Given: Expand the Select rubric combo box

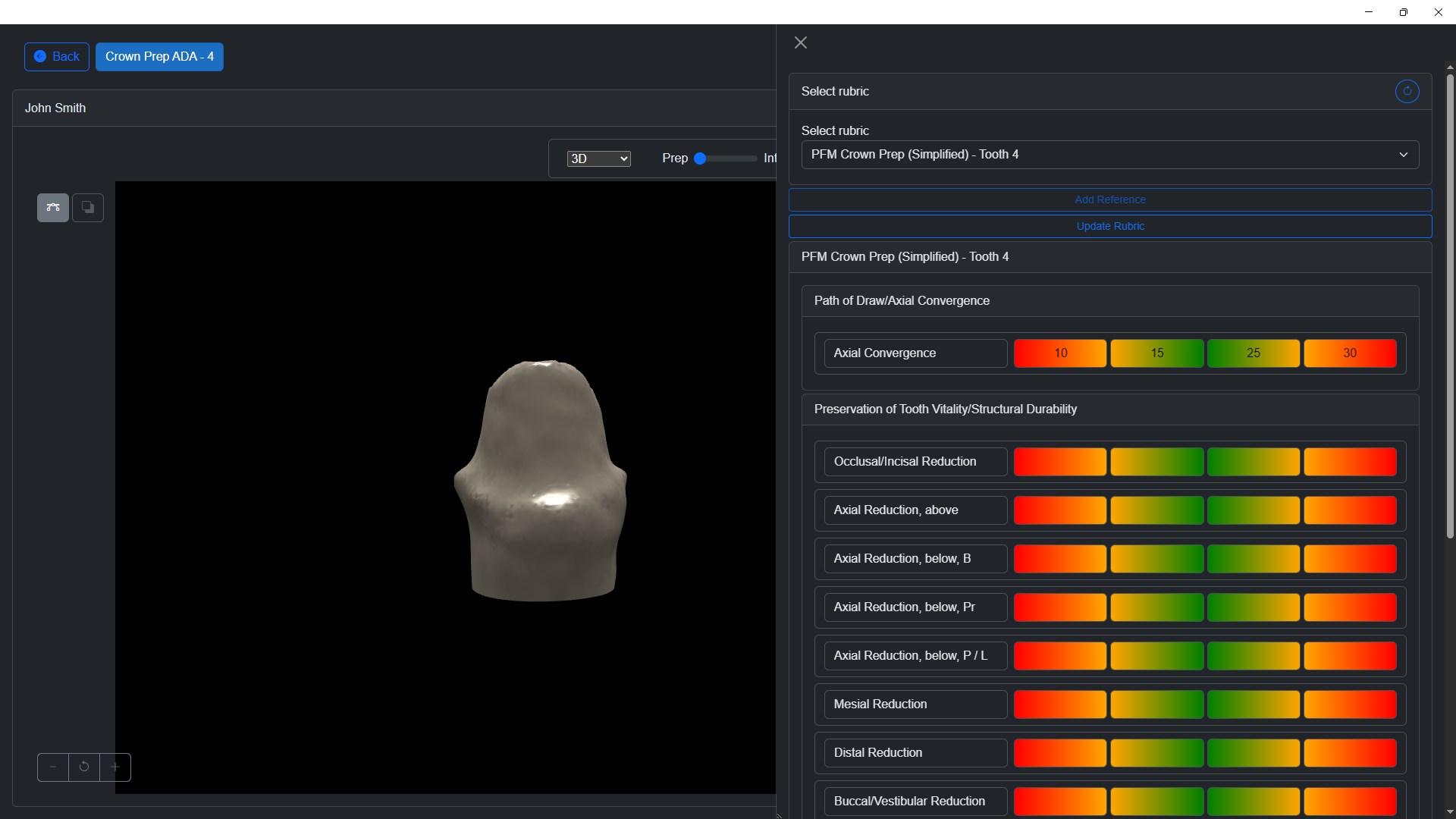Looking at the screenshot, I should point(1109,155).
